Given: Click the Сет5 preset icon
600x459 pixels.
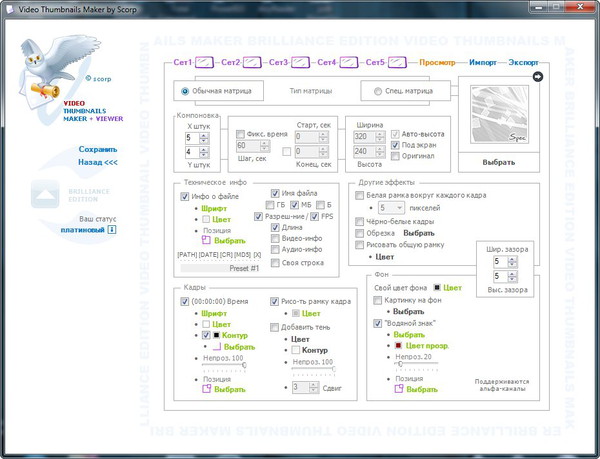Looking at the screenshot, I should [397, 62].
